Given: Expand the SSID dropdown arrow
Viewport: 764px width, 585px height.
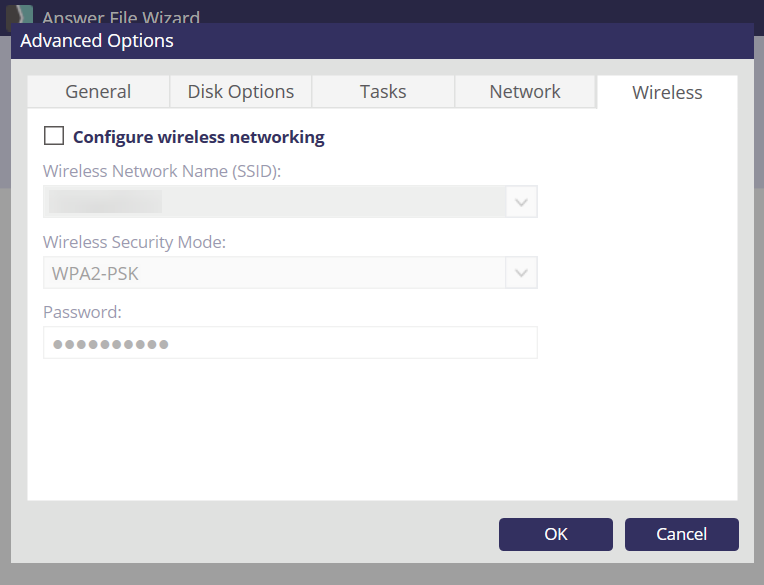Looking at the screenshot, I should (521, 202).
